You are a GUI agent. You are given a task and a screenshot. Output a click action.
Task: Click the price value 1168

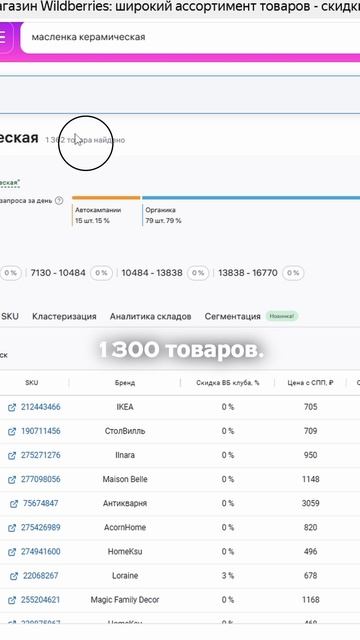pyautogui.click(x=310, y=600)
